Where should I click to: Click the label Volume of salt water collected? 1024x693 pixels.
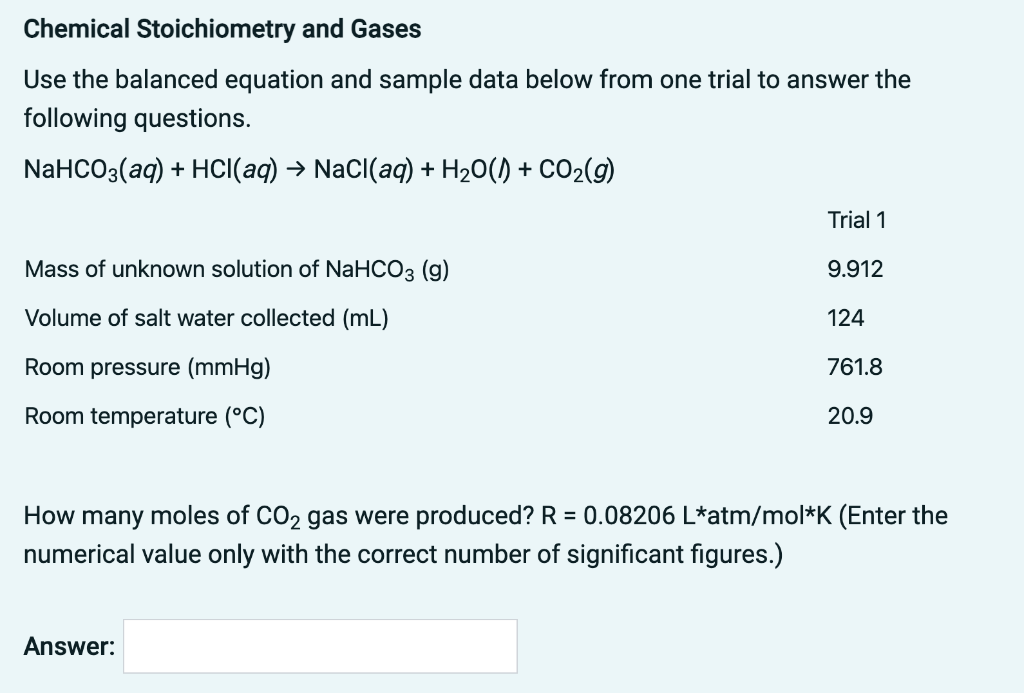207,318
